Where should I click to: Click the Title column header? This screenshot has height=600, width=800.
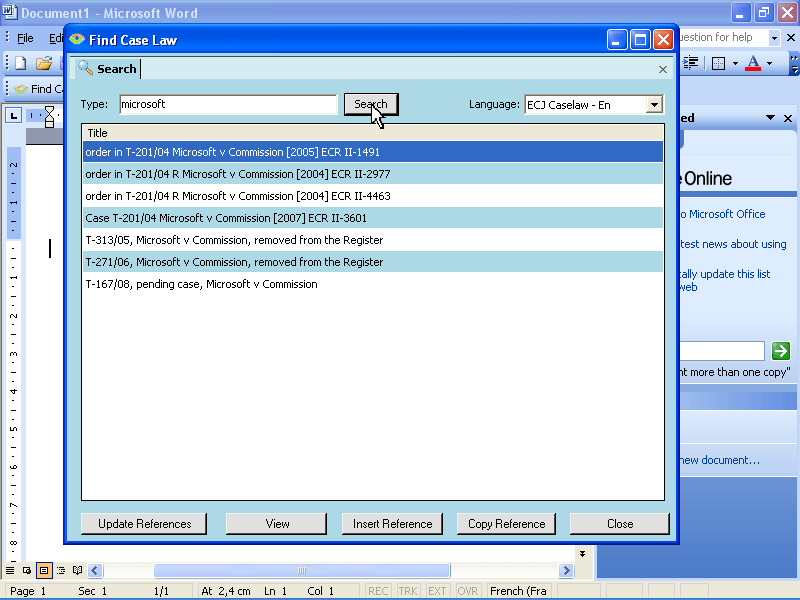[373, 133]
